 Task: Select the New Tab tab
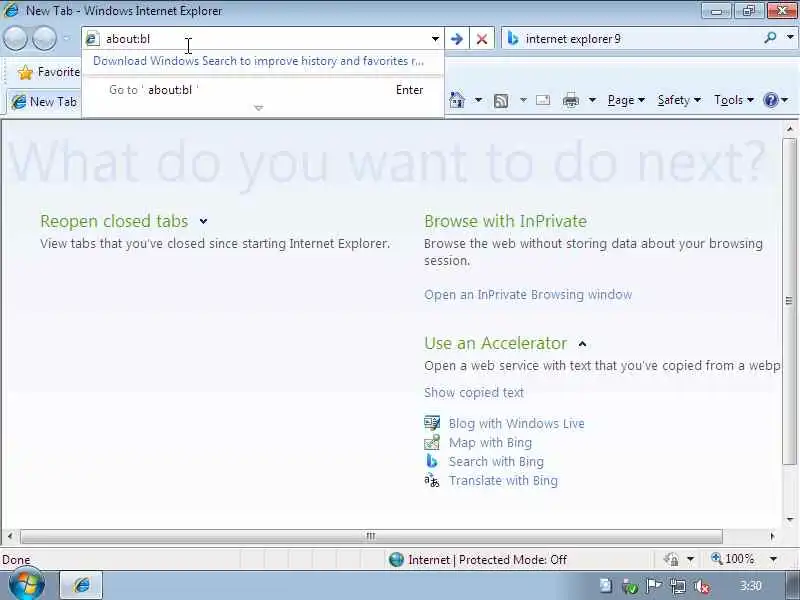pos(44,102)
